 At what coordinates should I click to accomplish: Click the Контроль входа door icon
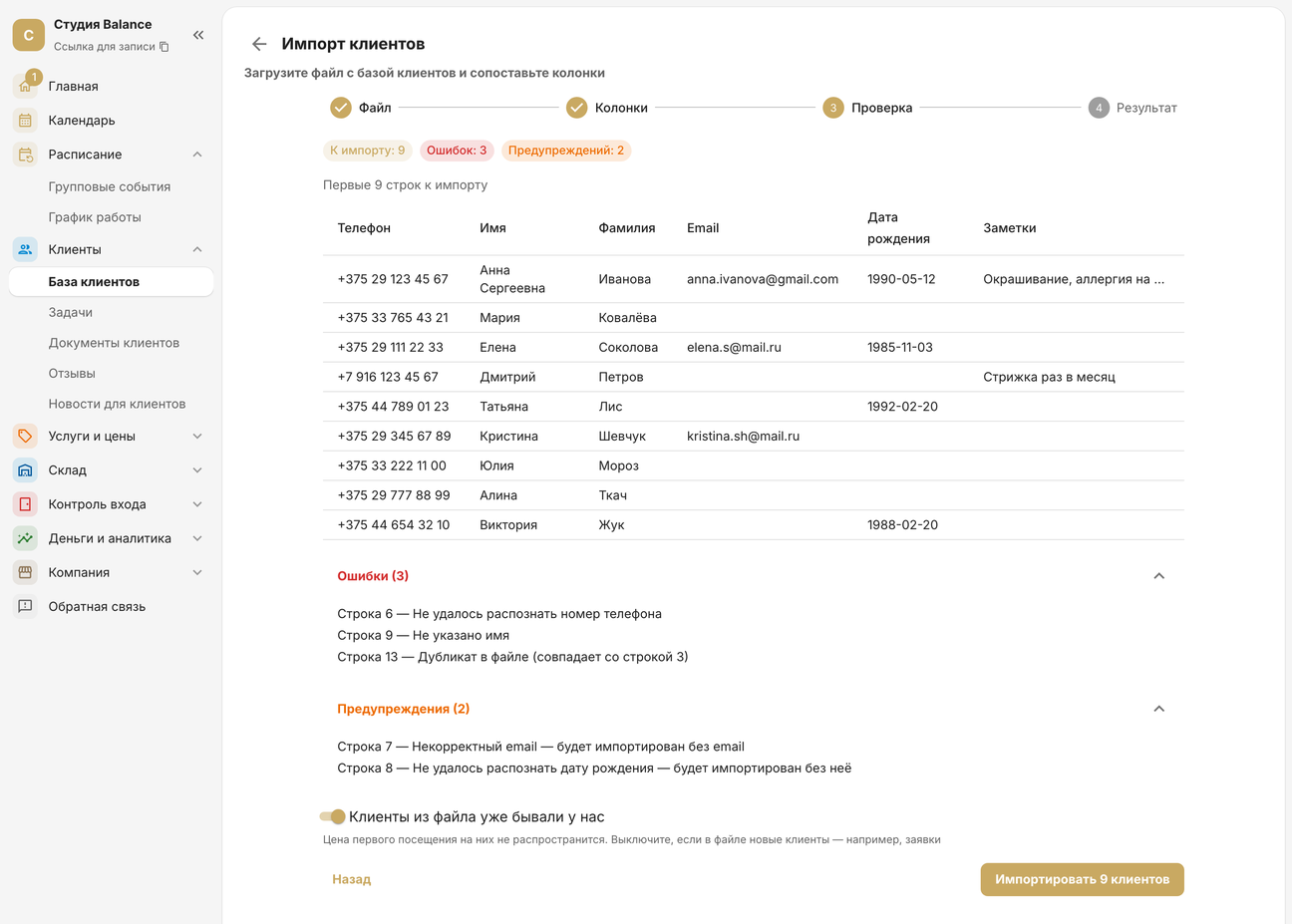[26, 504]
